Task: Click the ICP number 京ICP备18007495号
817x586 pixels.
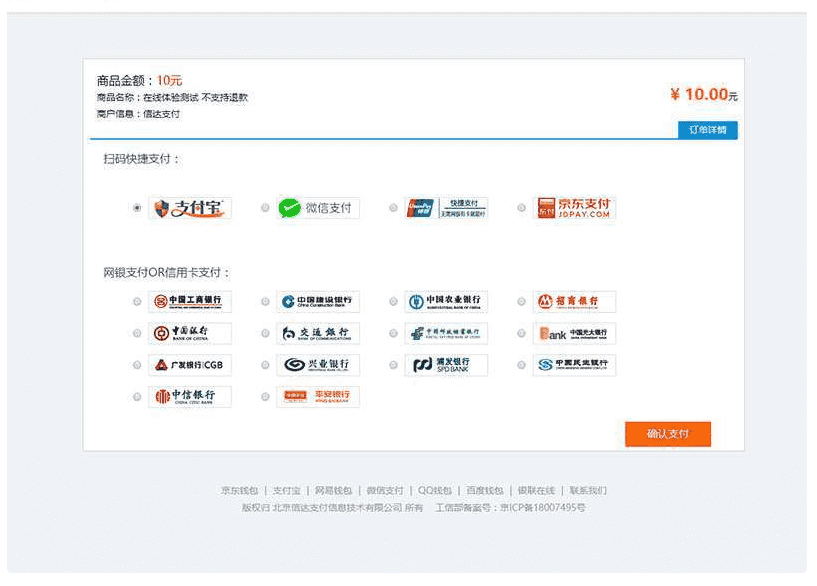Action: tap(542, 507)
